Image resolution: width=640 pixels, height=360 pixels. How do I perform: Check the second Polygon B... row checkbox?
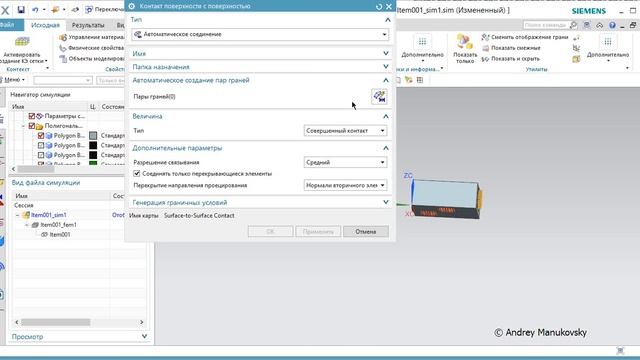(x=41, y=145)
